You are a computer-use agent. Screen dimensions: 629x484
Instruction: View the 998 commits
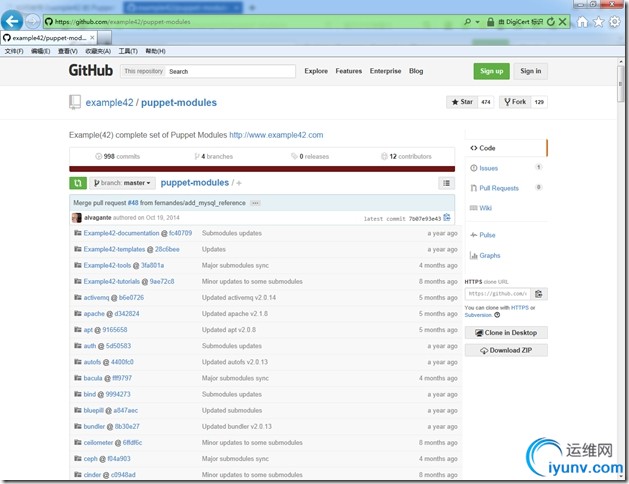point(118,156)
